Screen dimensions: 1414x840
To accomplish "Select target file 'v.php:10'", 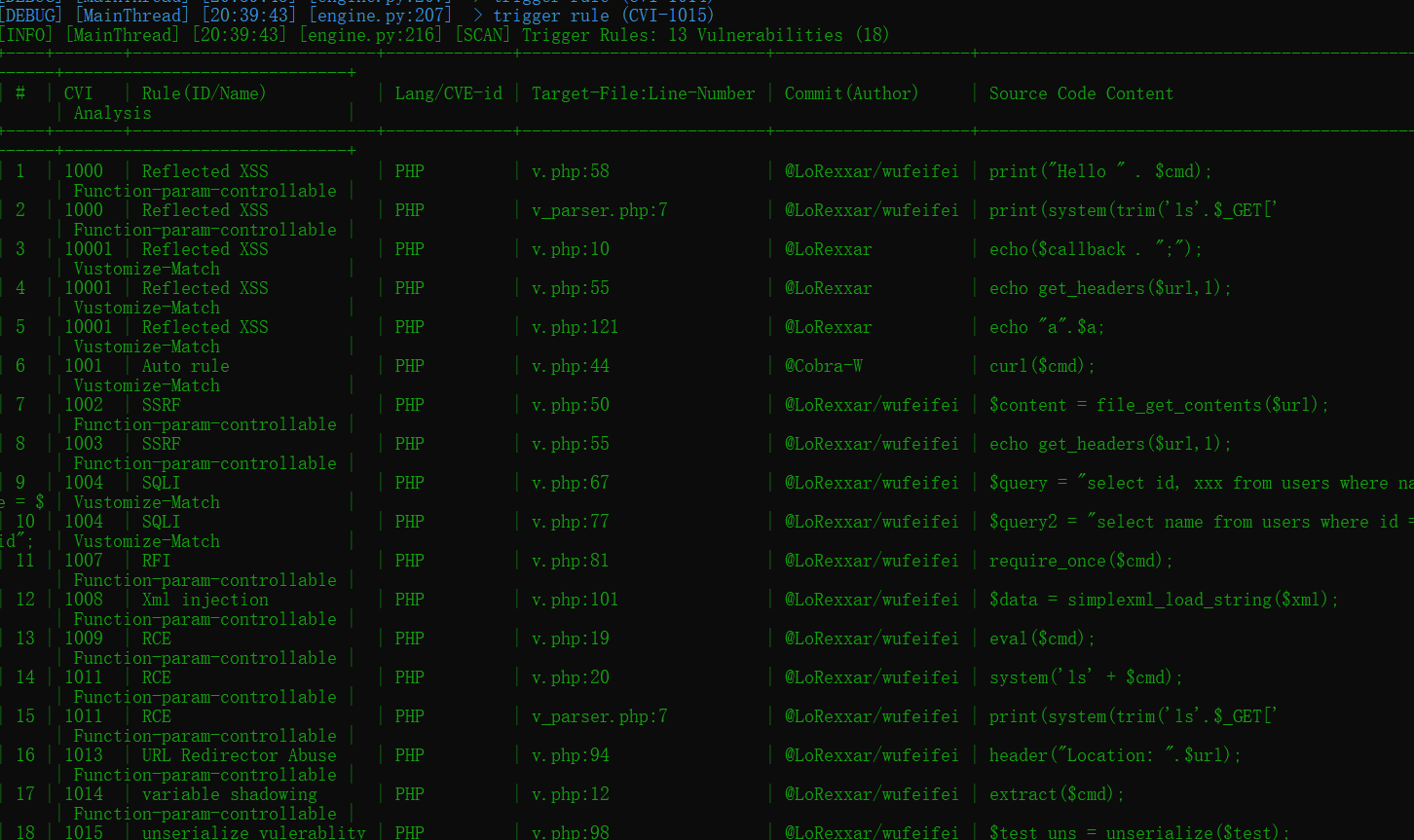I will pos(571,249).
